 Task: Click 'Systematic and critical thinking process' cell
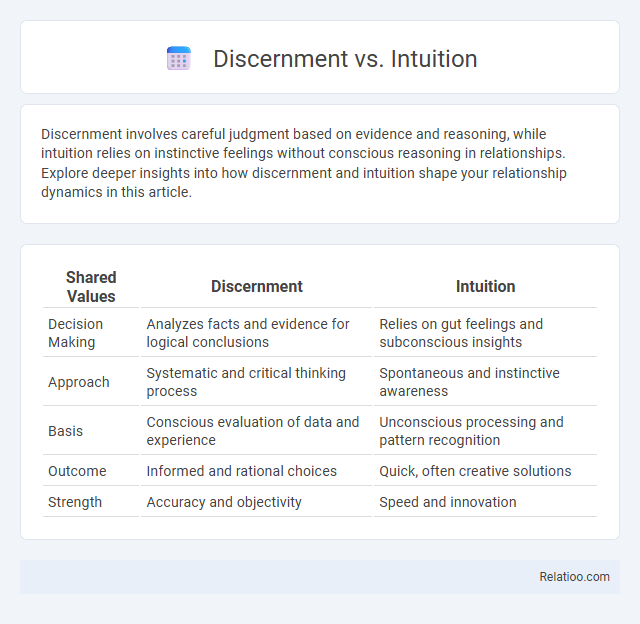click(x=246, y=382)
